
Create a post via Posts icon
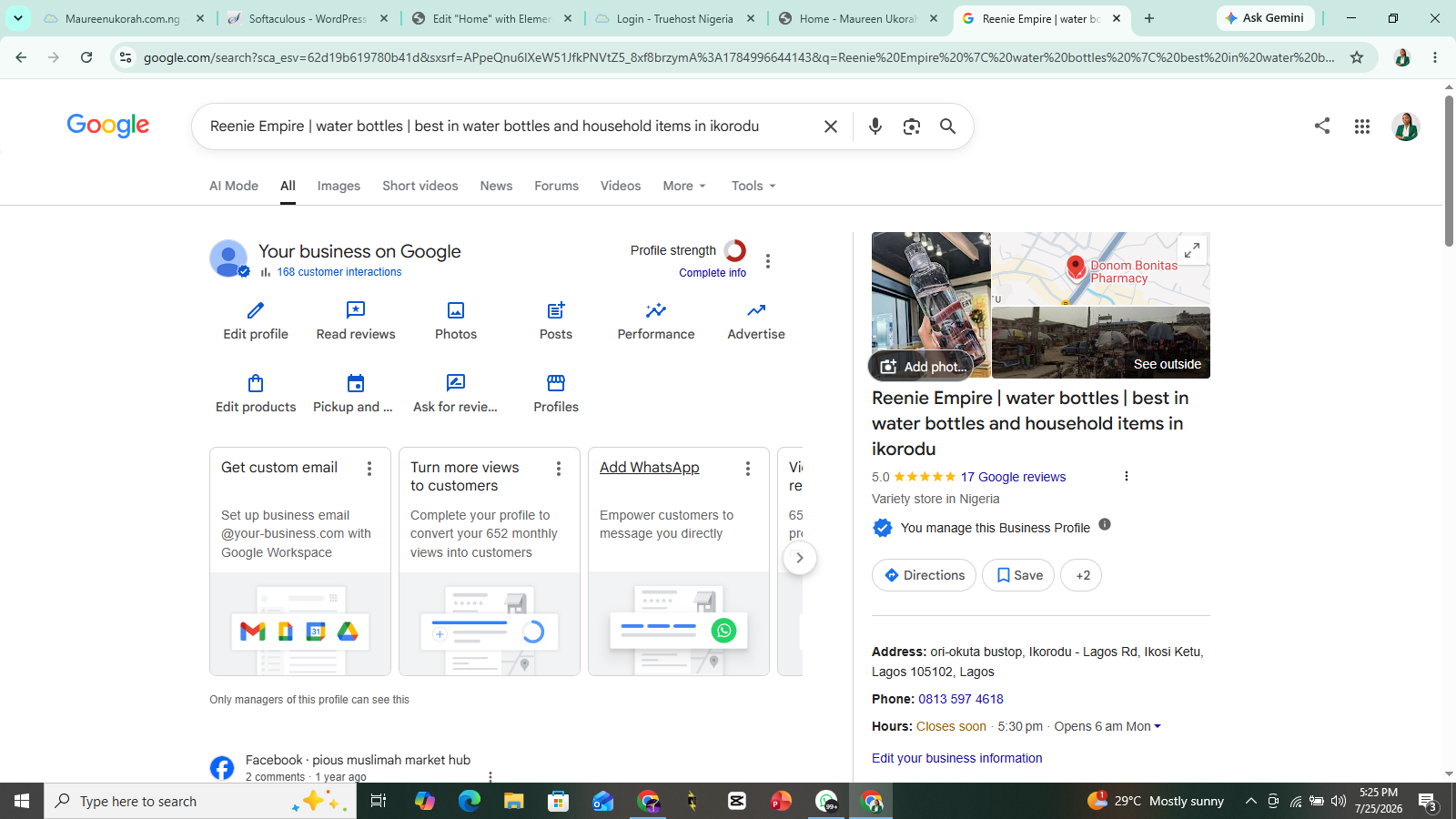coord(556,310)
